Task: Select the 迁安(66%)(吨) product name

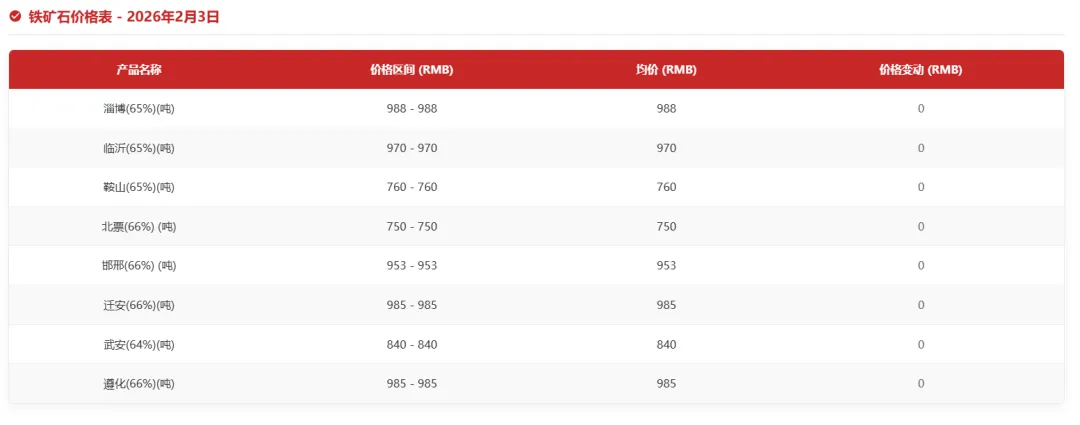Action: pyautogui.click(x=139, y=305)
